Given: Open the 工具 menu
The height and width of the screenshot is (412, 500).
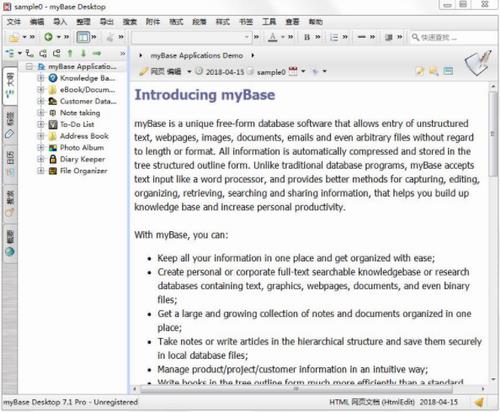Looking at the screenshot, I should tap(269, 22).
